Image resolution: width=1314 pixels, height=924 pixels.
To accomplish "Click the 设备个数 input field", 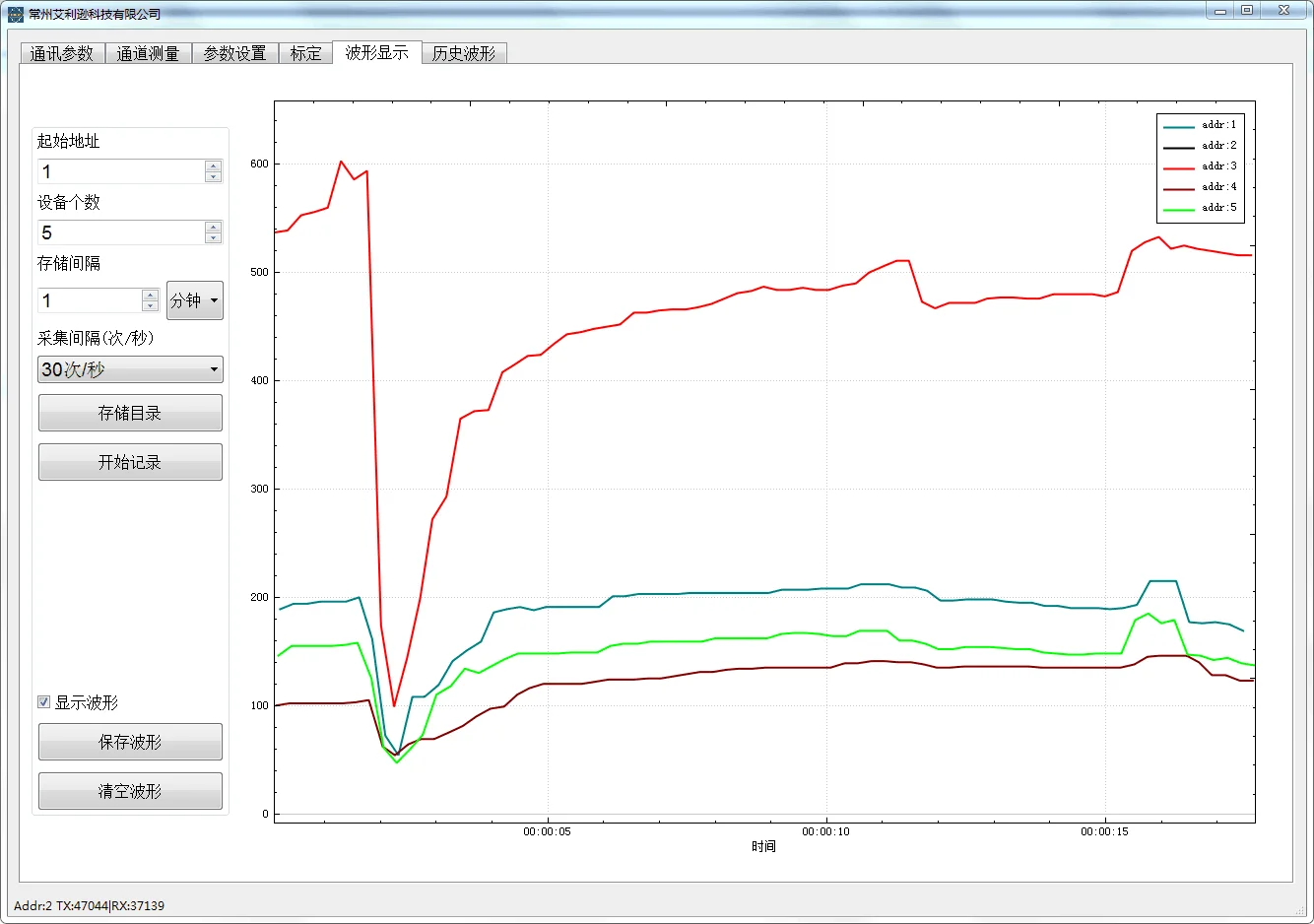I will click(121, 232).
